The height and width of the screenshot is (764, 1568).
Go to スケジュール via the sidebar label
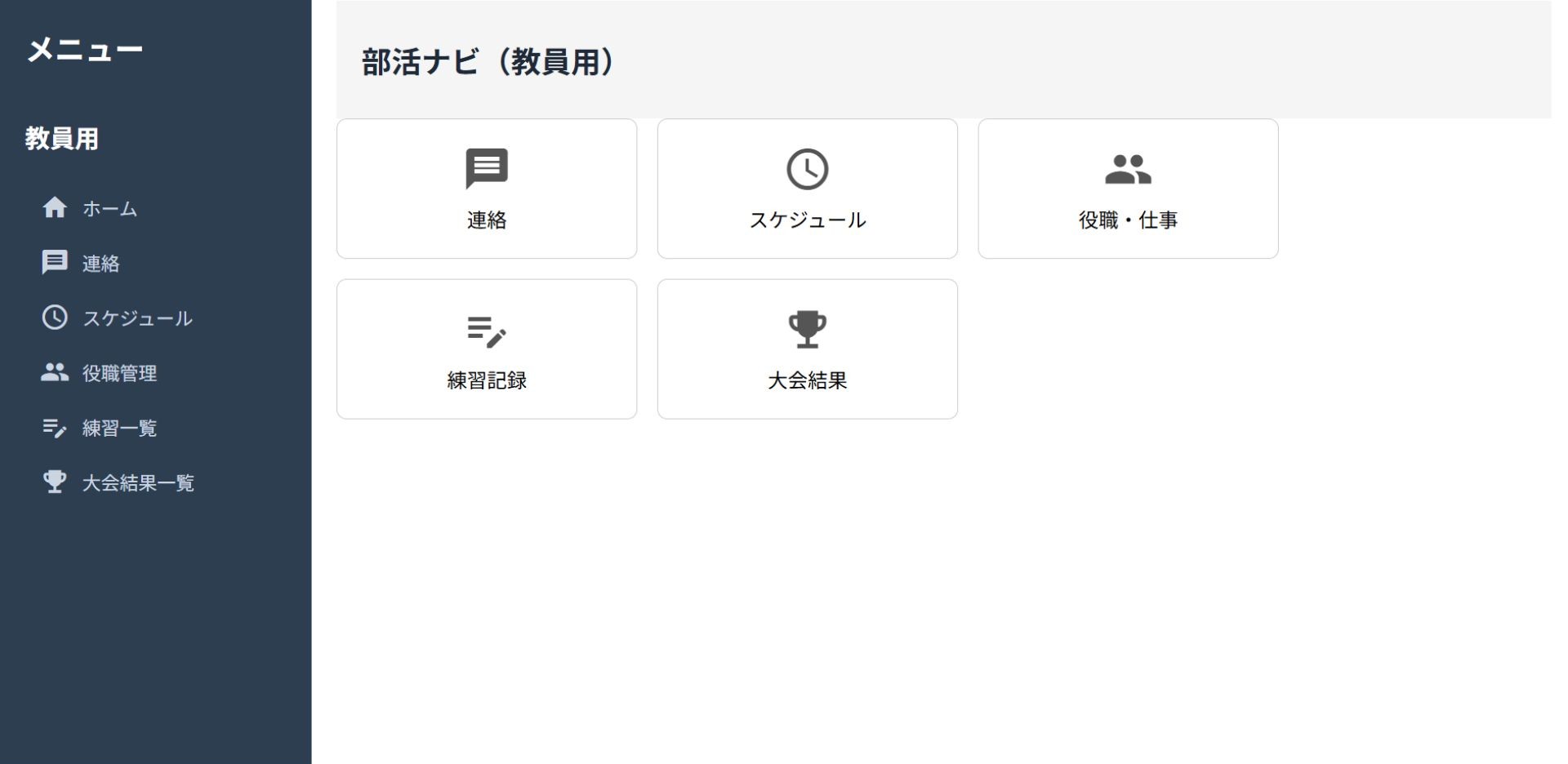coord(137,318)
